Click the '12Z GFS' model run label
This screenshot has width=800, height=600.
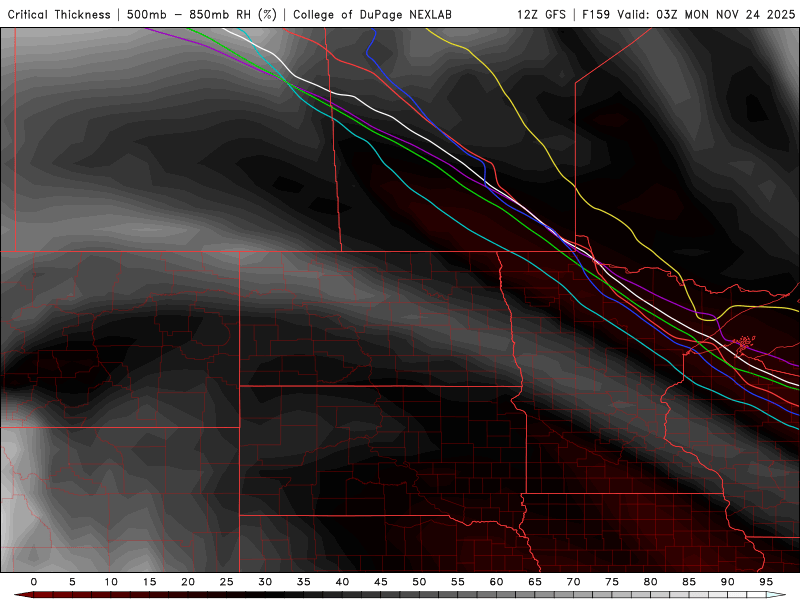pos(541,14)
